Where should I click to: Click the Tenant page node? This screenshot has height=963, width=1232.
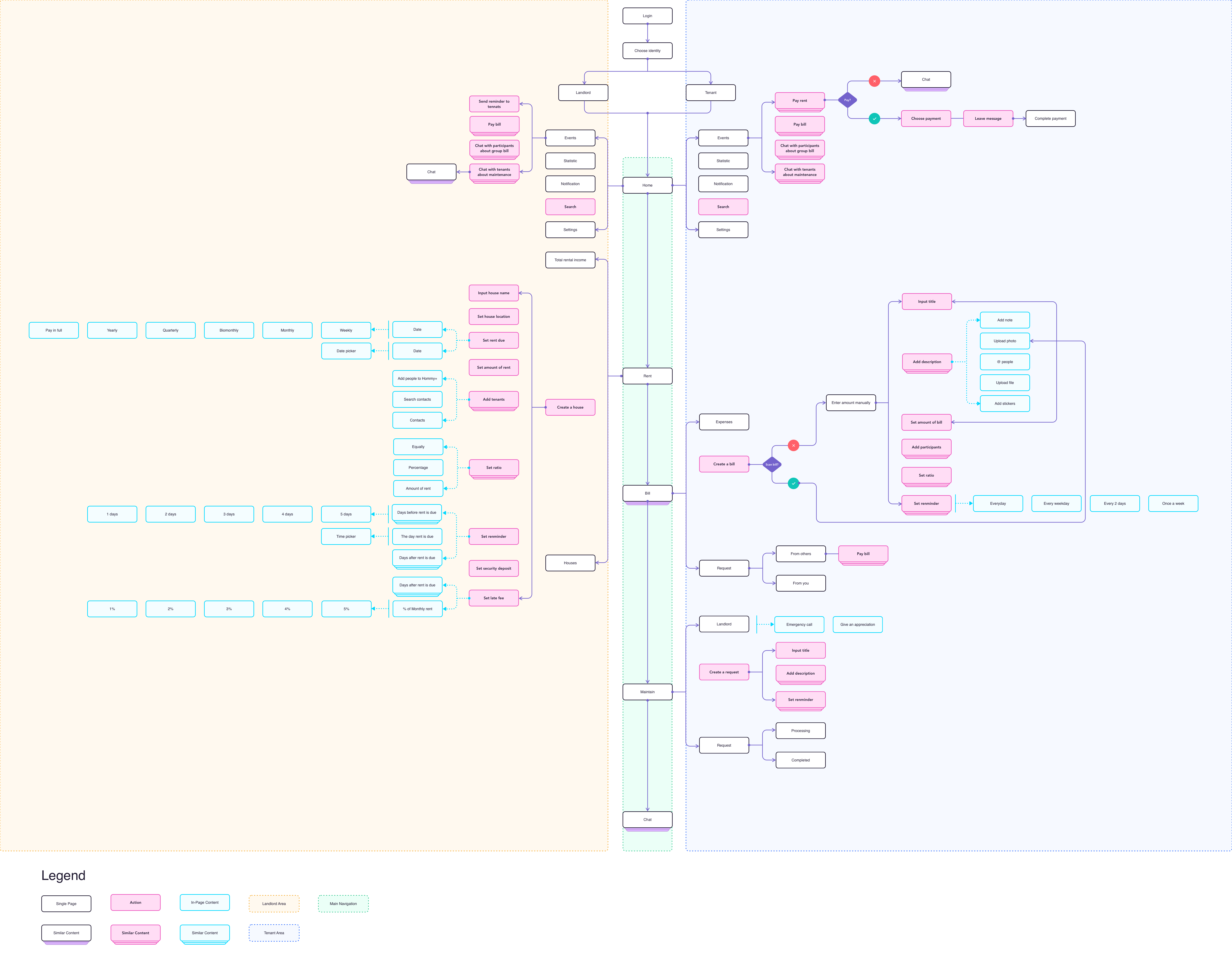point(711,92)
